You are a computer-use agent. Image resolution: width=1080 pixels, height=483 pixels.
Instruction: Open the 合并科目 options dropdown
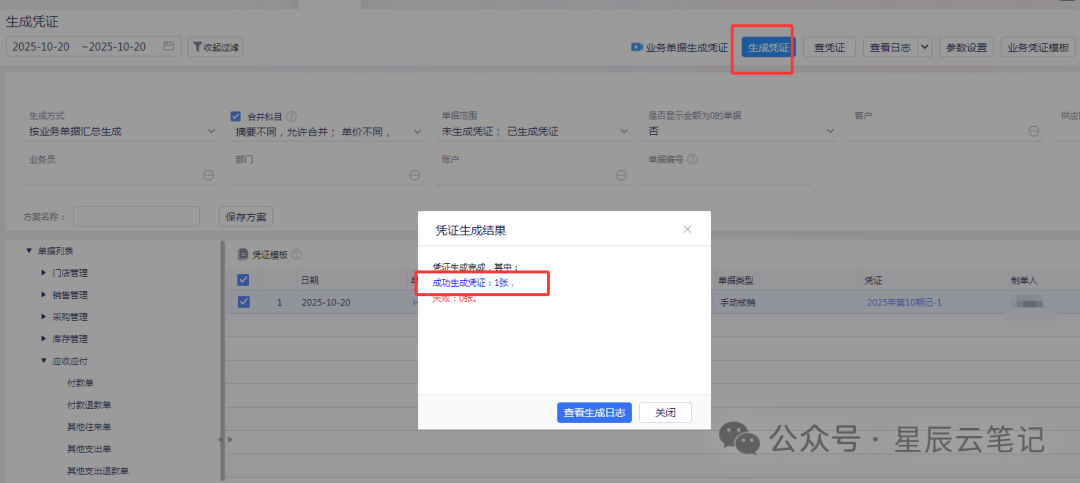click(x=326, y=132)
